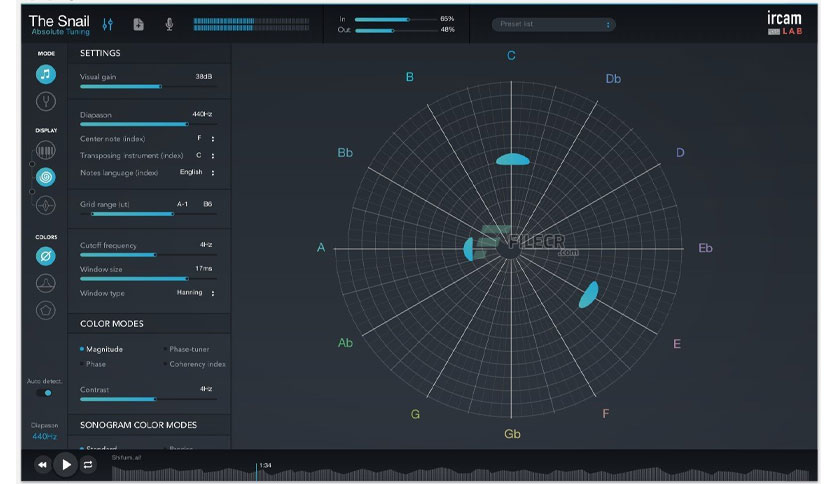
Task: Click The Snail Absolute Tuning title
Action: (59, 25)
